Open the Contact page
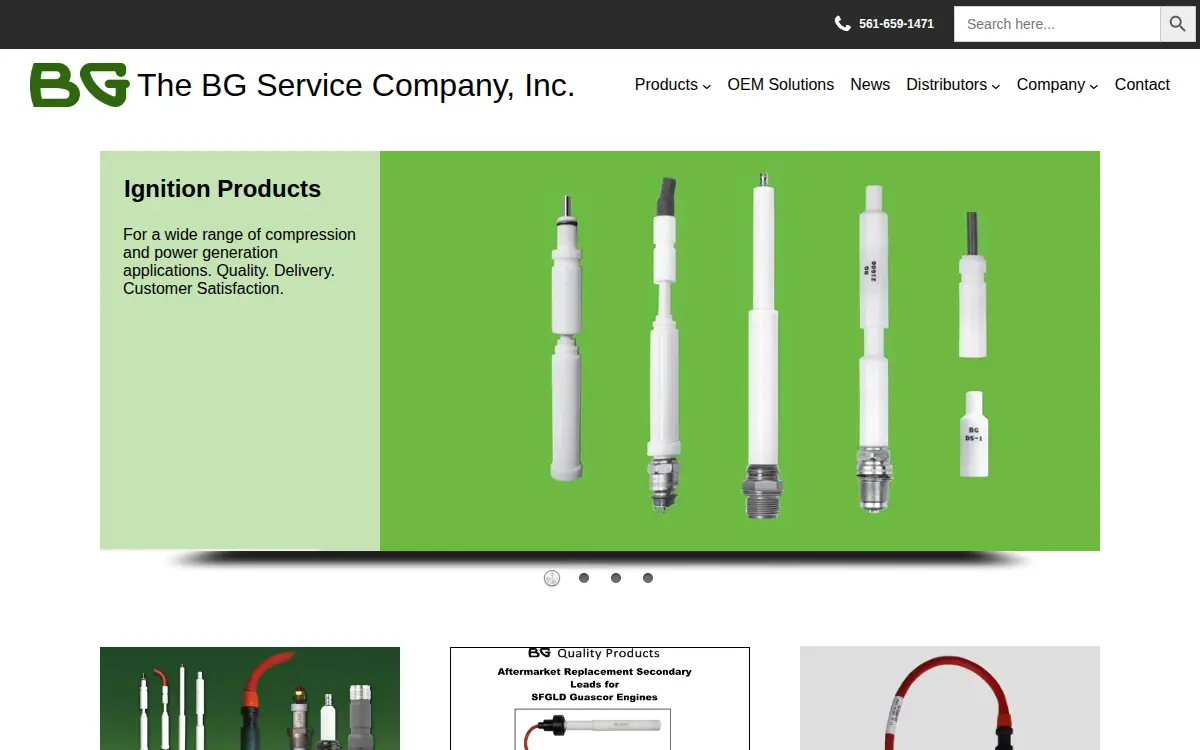 (1142, 85)
